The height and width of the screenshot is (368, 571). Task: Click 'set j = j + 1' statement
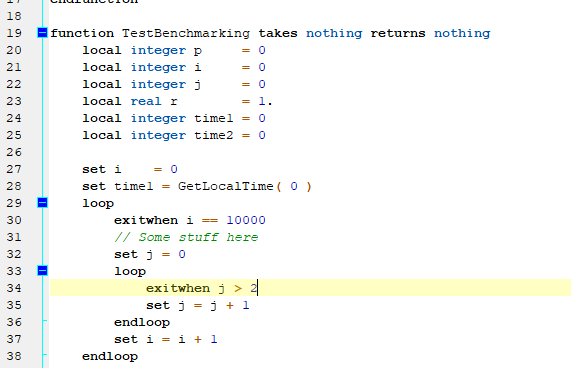point(198,305)
